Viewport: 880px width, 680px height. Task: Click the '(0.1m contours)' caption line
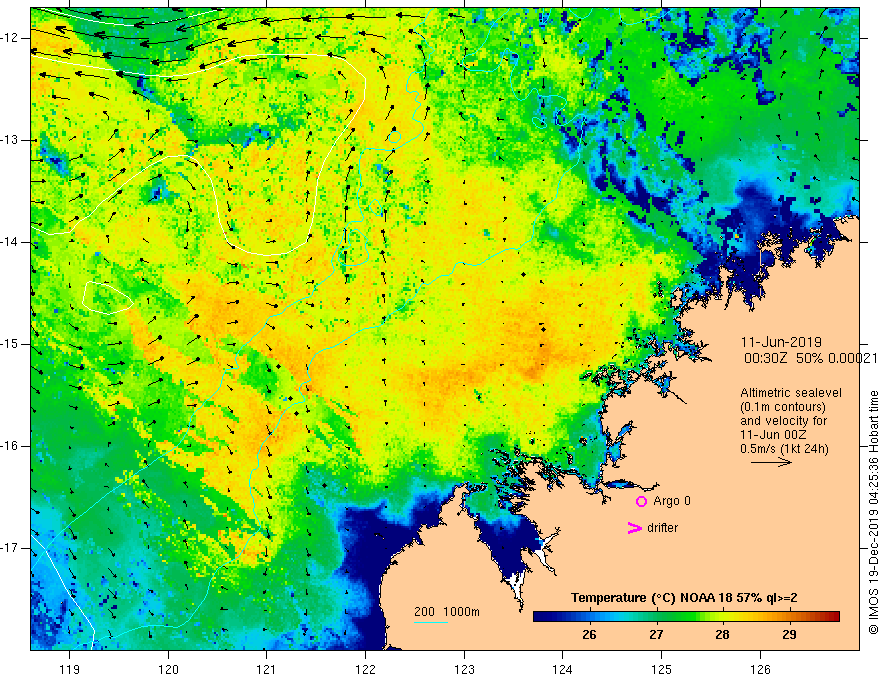[783, 407]
